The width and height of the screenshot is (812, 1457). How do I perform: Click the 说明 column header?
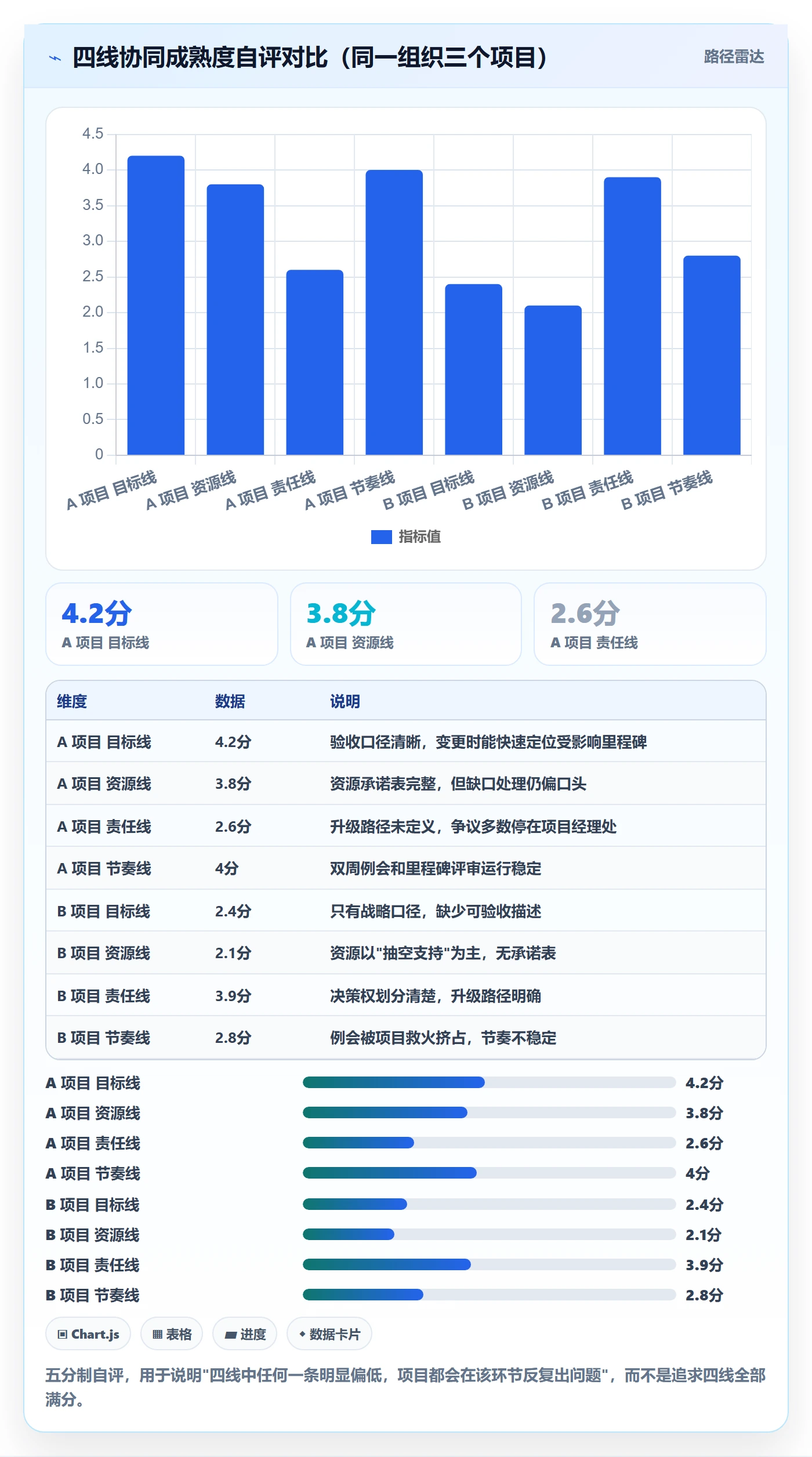345,701
